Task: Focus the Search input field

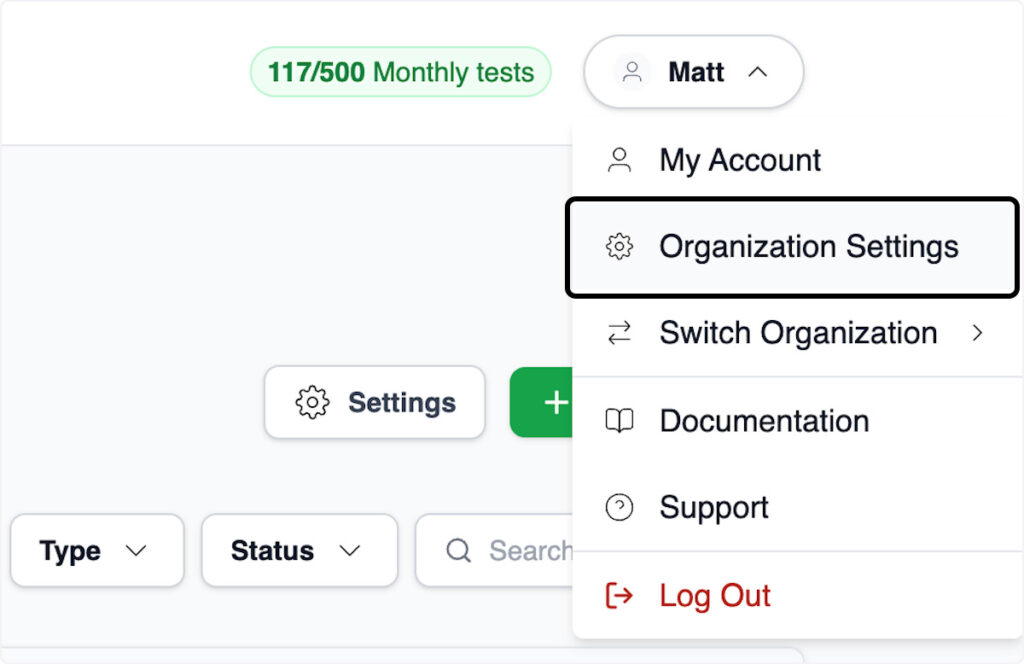Action: [525, 551]
